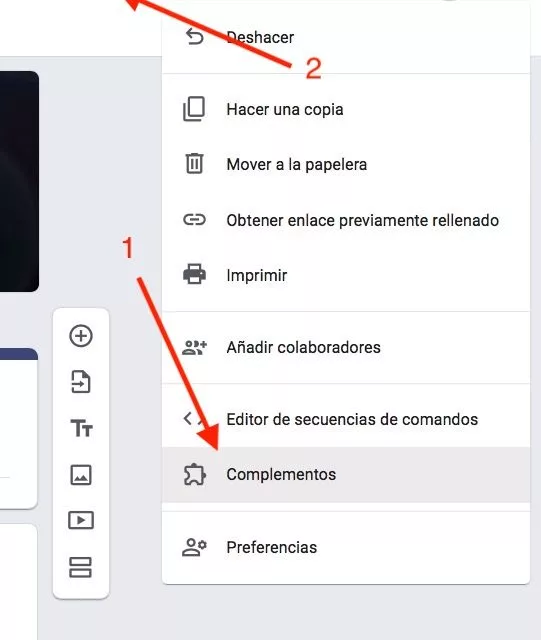Add a video to the form
This screenshot has width=541, height=640.
[81, 520]
